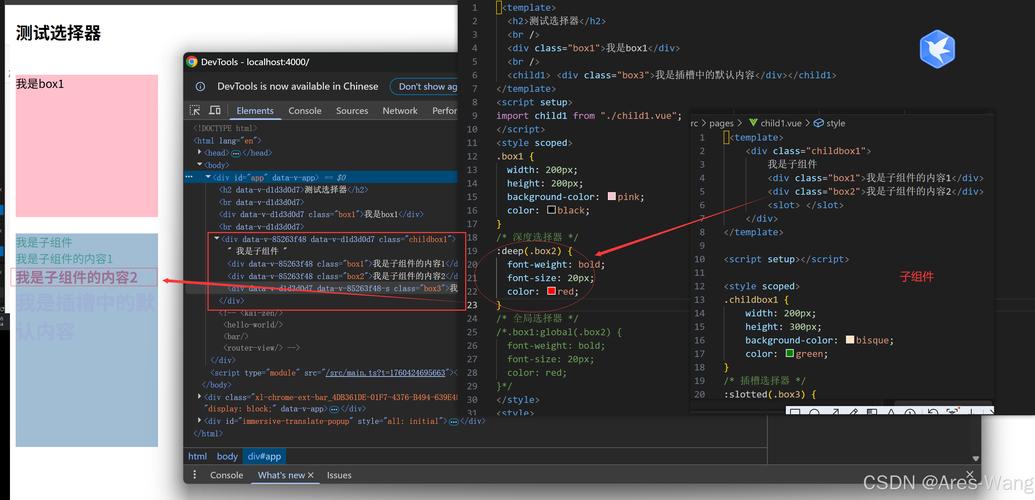
Task: Open the three-dot drawer menu beside Console
Action: [x=195, y=475]
